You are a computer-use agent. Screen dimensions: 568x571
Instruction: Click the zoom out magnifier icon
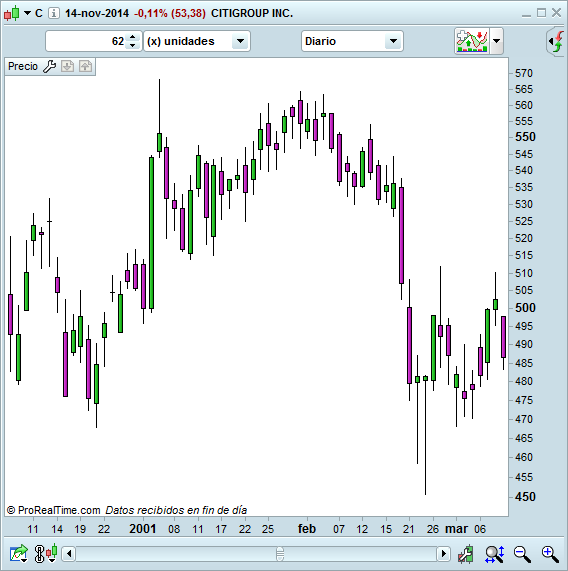point(522,554)
